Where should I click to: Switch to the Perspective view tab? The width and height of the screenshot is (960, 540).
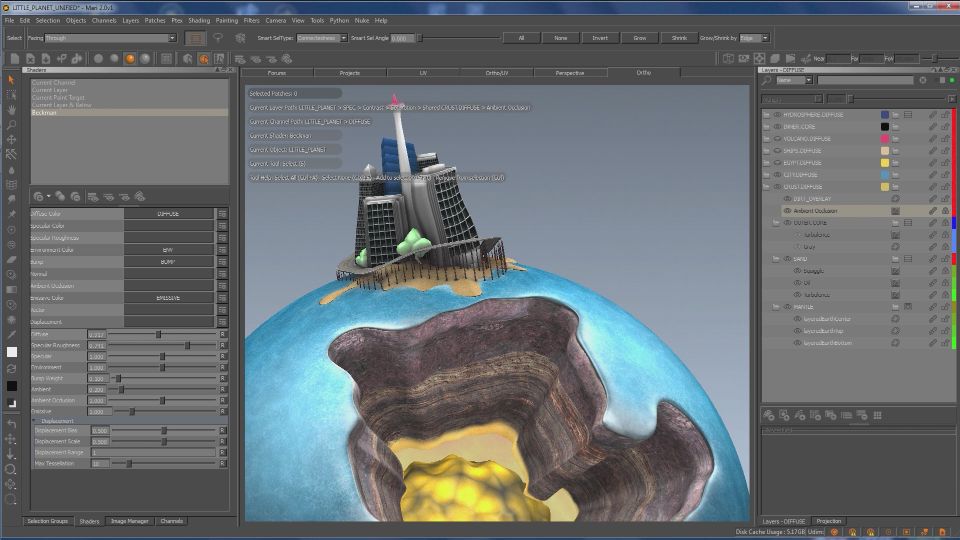pos(570,73)
